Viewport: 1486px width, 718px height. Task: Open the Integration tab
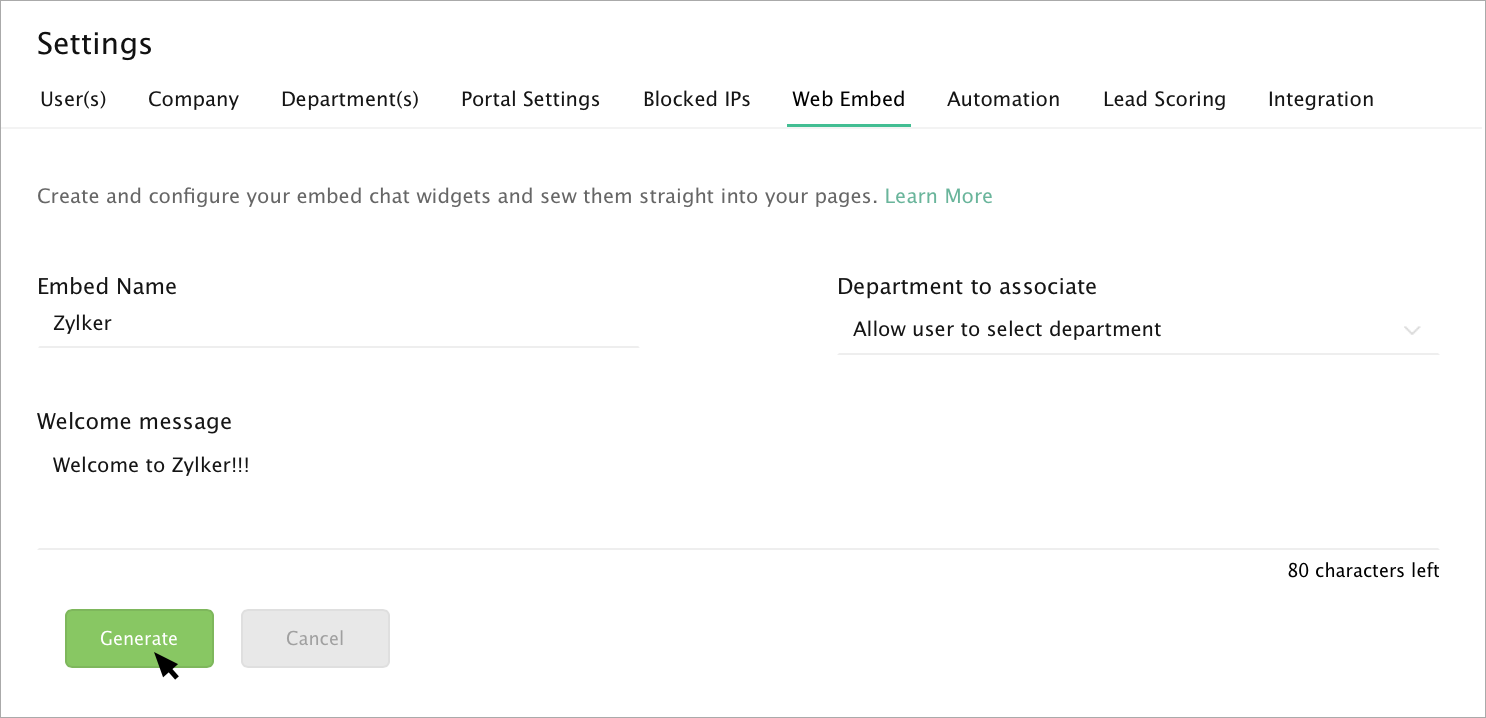tap(1320, 99)
